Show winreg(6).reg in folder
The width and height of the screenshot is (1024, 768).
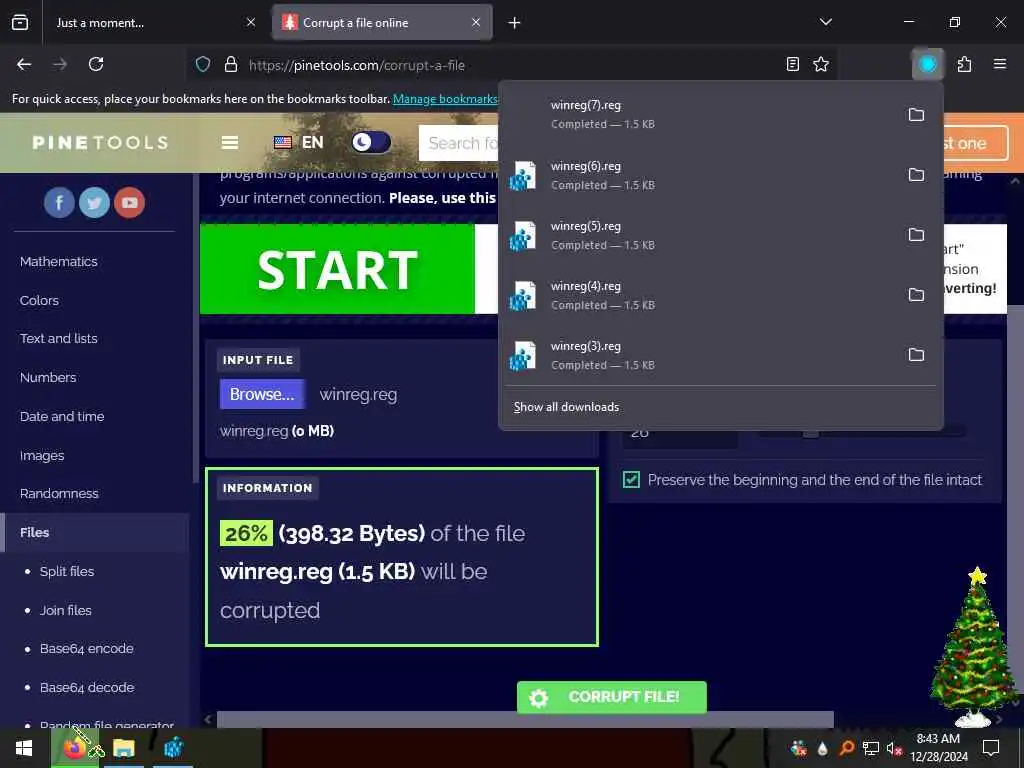(x=916, y=175)
